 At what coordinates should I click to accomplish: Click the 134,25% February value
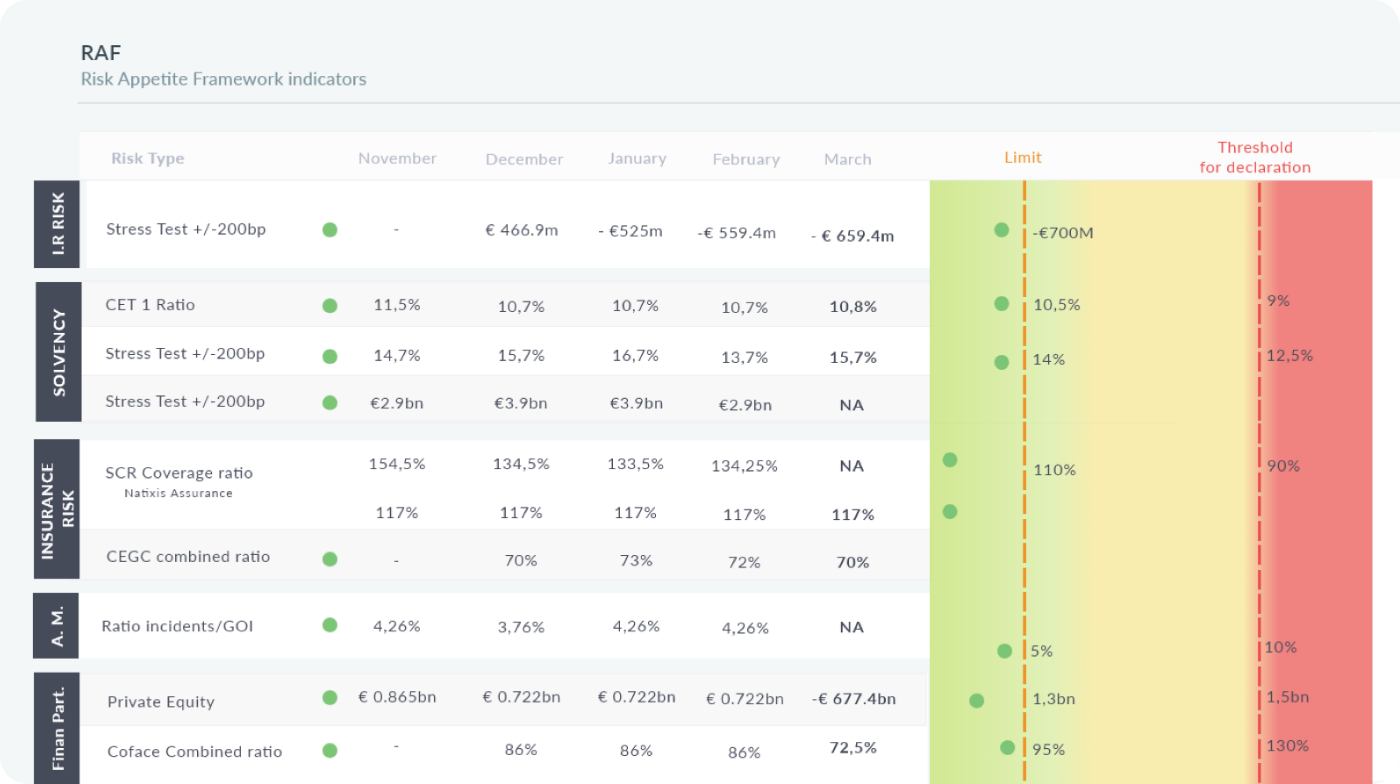(x=744, y=466)
